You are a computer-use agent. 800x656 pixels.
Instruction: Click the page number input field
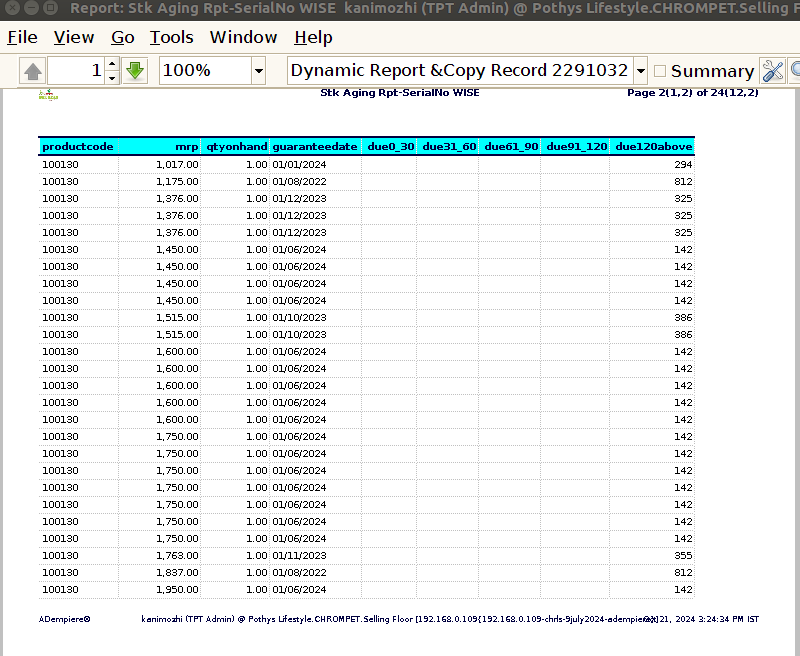coord(76,70)
